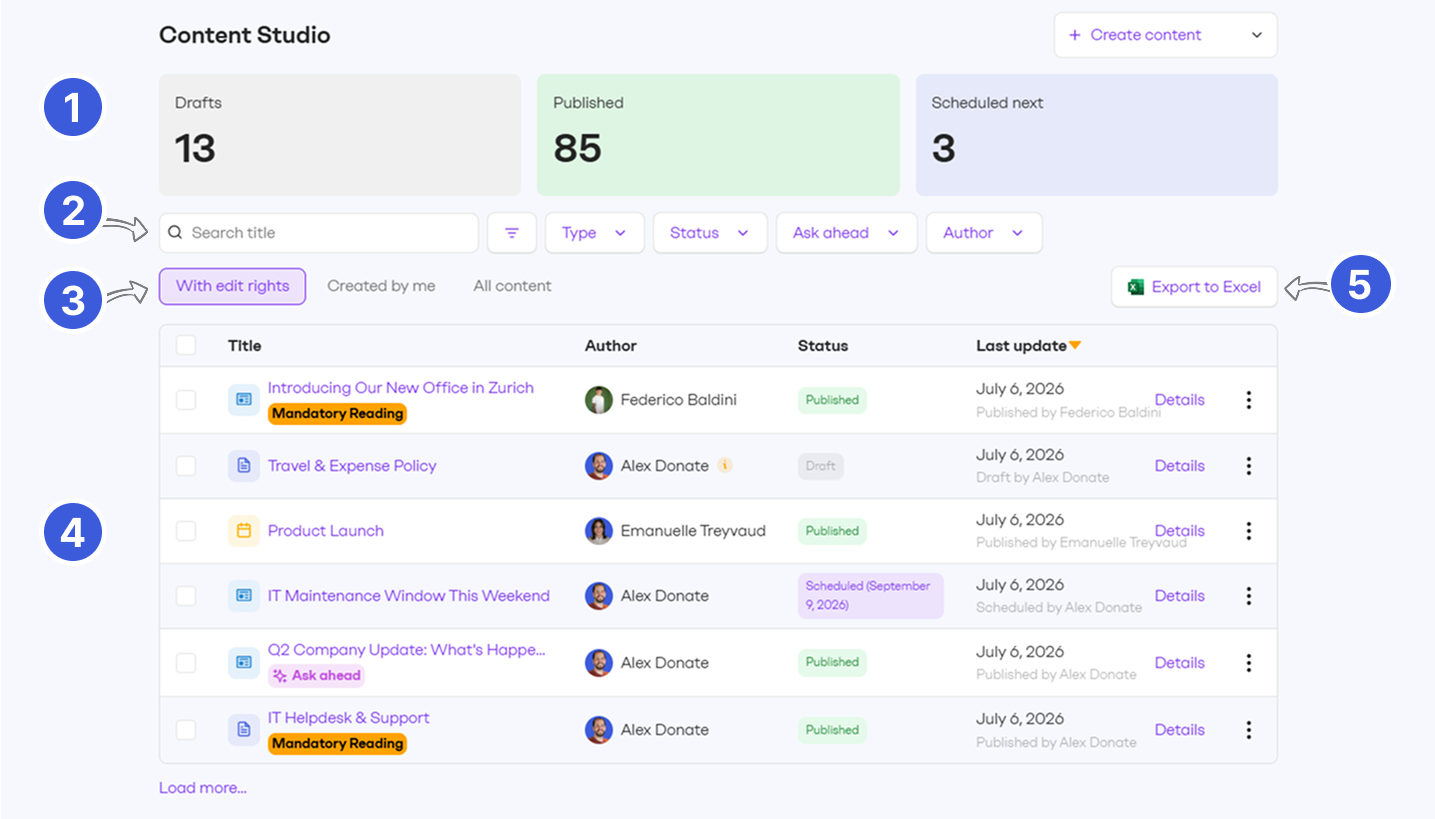Click the Ask ahead tag under Q2 Company Update
This screenshot has height=819, width=1435.
coord(316,676)
